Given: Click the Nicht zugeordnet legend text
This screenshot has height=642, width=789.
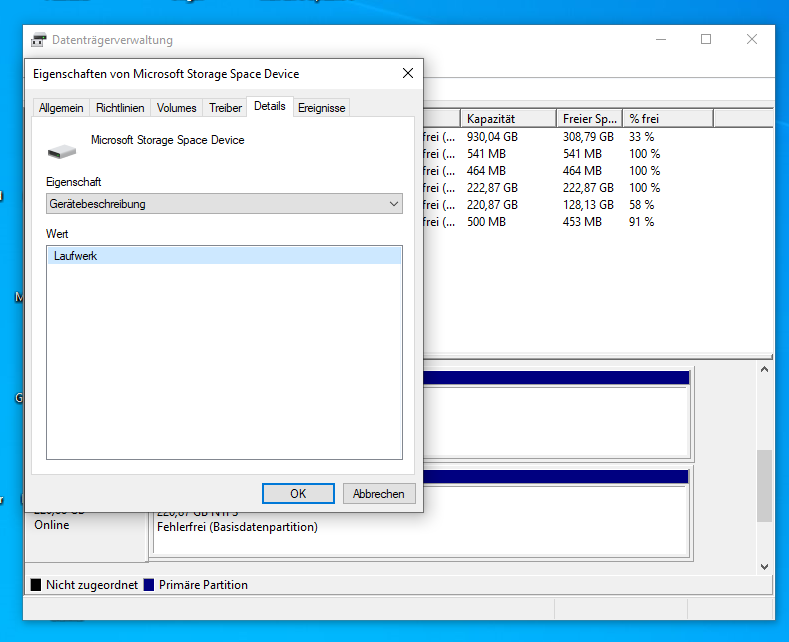Looking at the screenshot, I should coord(92,585).
